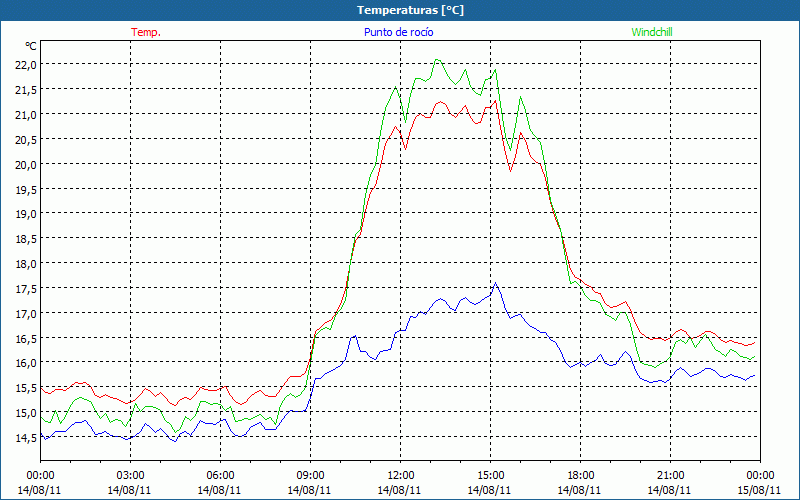Image resolution: width=800 pixels, height=500 pixels.
Task: Click the 18,5 y-axis value
Action: [x=27, y=239]
